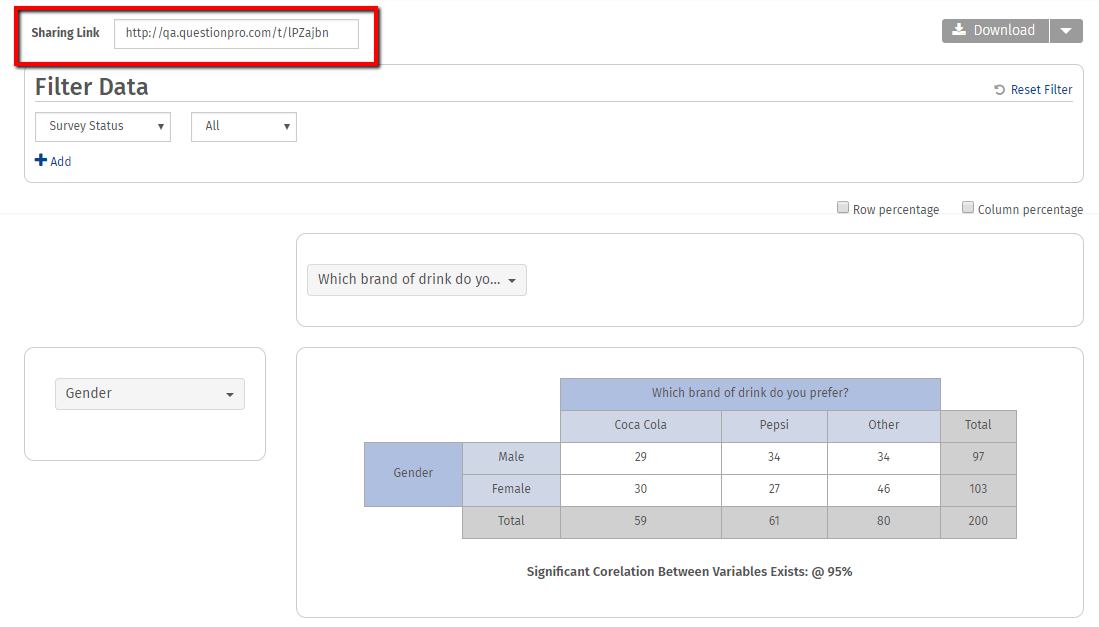Click the Gender table row header
Image resolution: width=1099 pixels, height=627 pixels.
(x=414, y=474)
